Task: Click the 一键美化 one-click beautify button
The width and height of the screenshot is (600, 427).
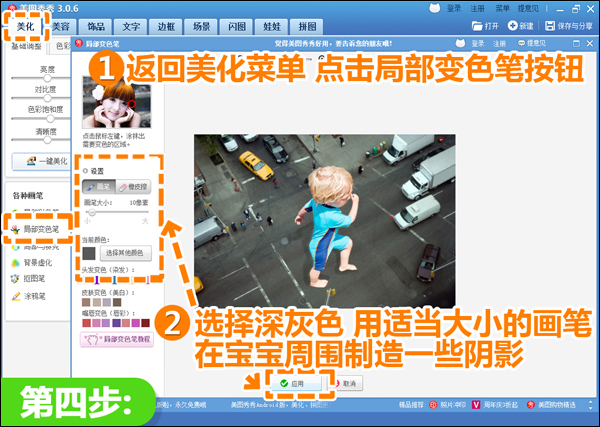Action: [x=42, y=161]
